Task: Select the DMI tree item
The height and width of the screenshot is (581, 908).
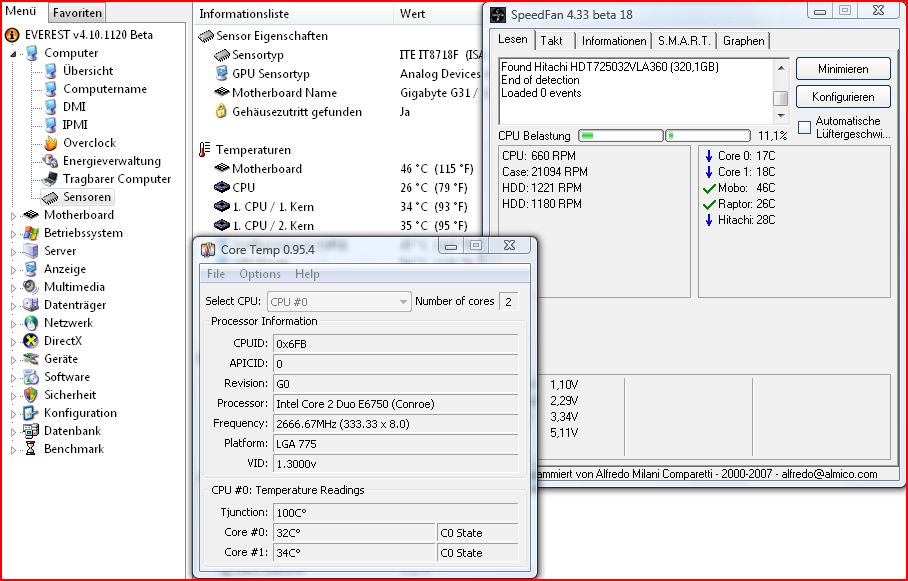Action: coord(74,107)
